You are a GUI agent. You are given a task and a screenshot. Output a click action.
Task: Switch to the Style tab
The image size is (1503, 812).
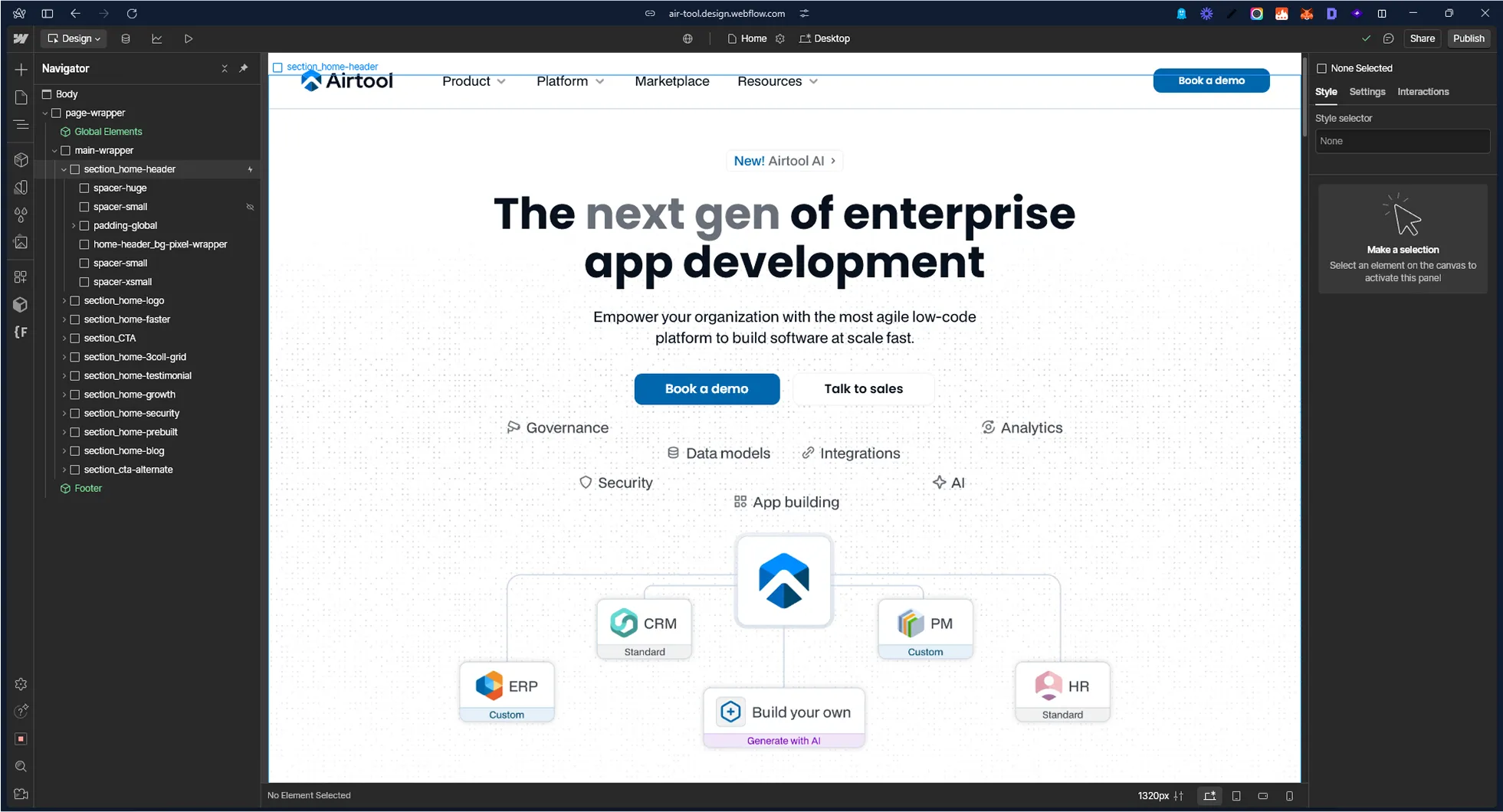pyautogui.click(x=1326, y=92)
